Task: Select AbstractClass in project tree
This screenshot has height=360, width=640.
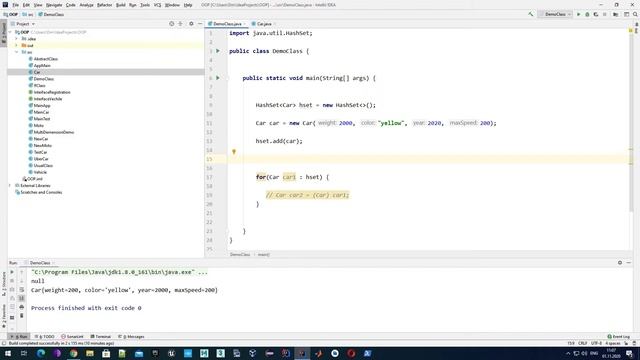Action: 45,59
